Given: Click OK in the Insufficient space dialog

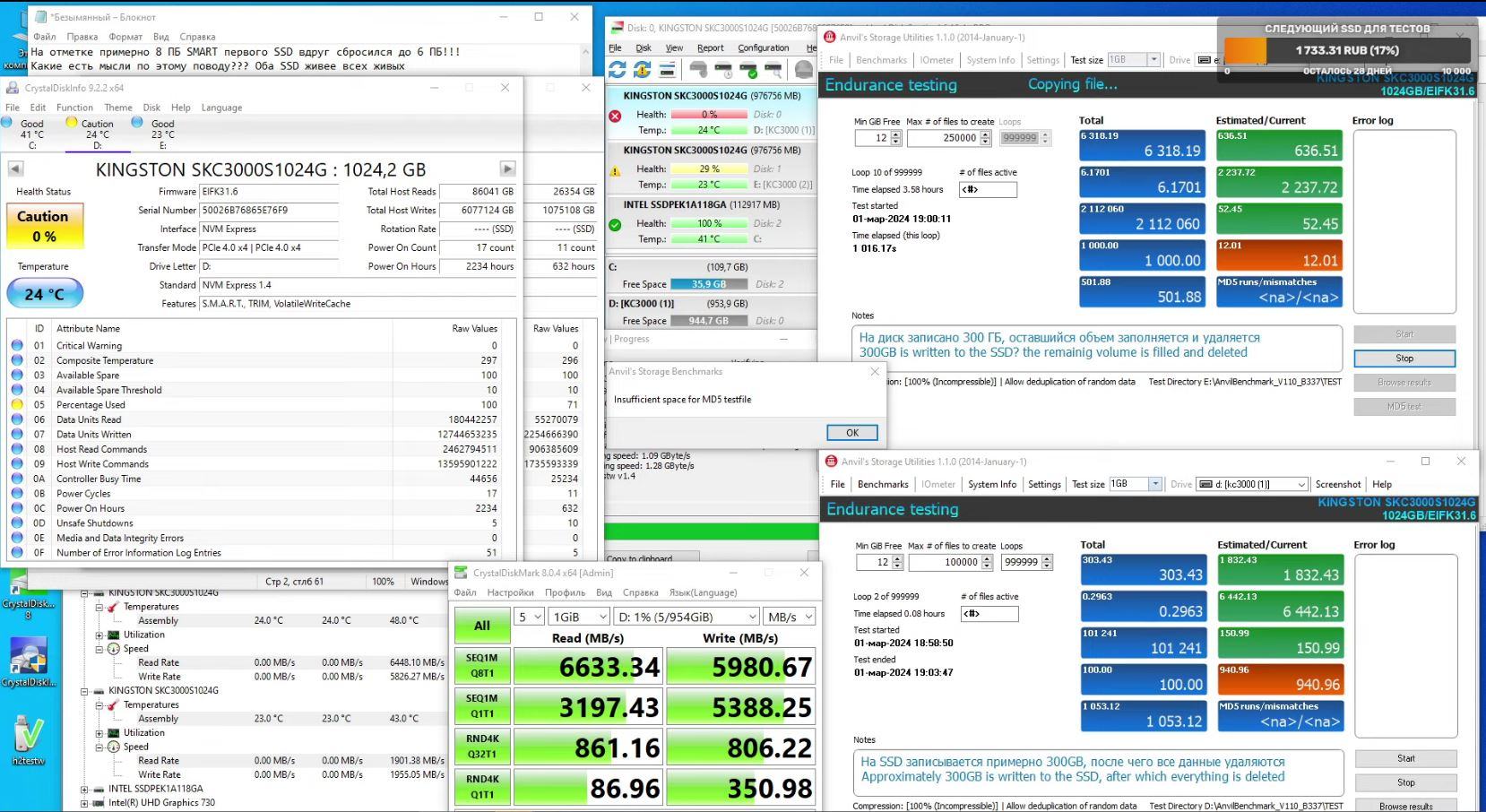Looking at the screenshot, I should (x=851, y=433).
